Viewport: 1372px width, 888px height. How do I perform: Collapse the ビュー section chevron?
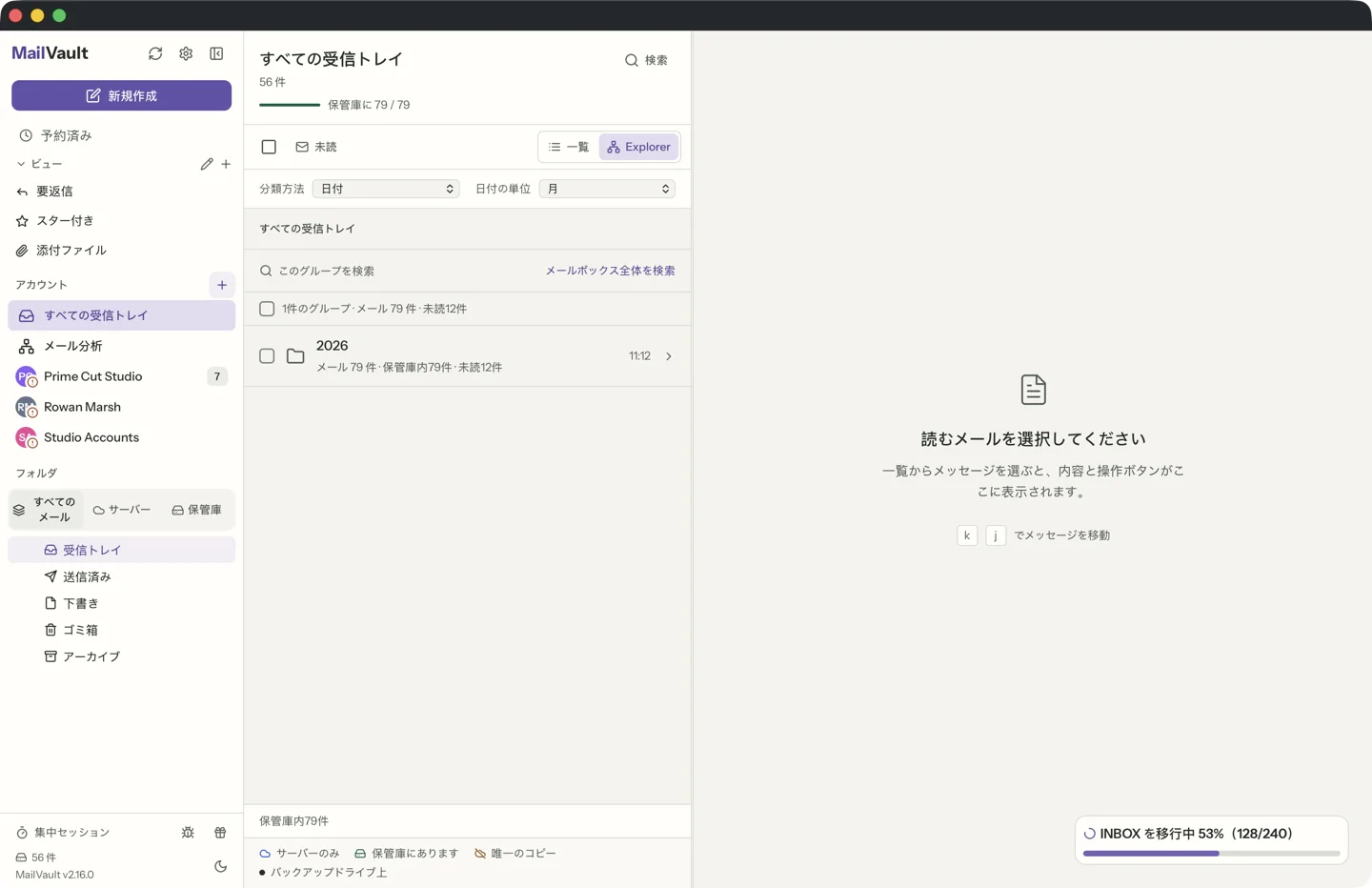coord(21,164)
